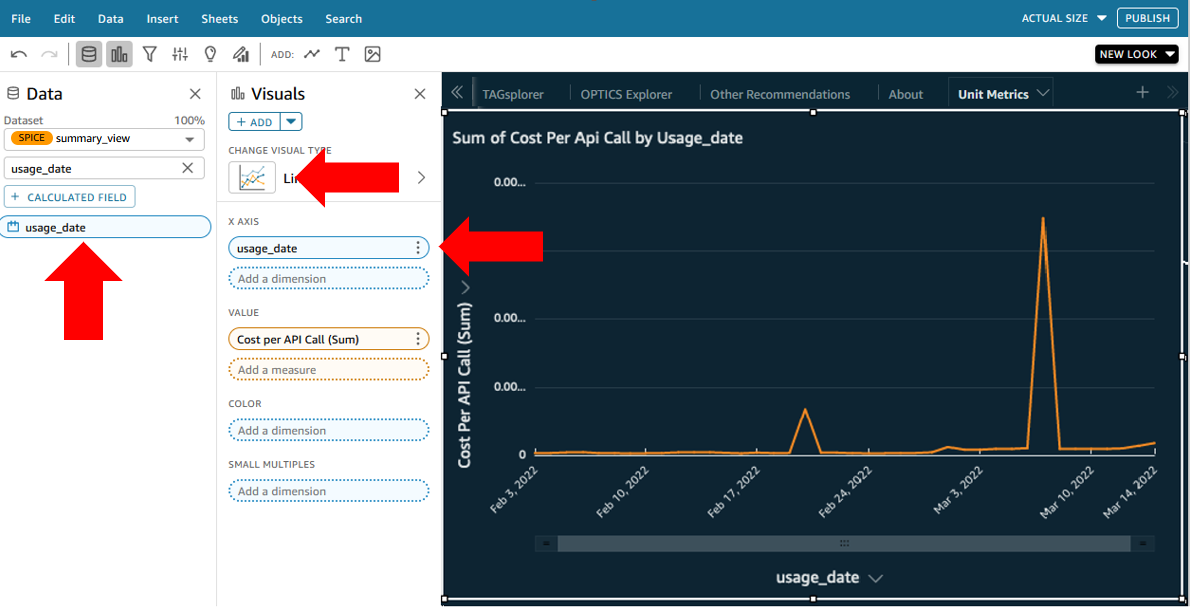Insert a text box using the T icon
This screenshot has height=607, width=1190.
point(341,54)
